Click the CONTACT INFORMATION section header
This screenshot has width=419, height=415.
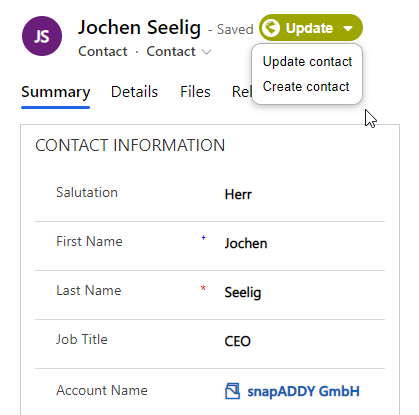point(130,145)
